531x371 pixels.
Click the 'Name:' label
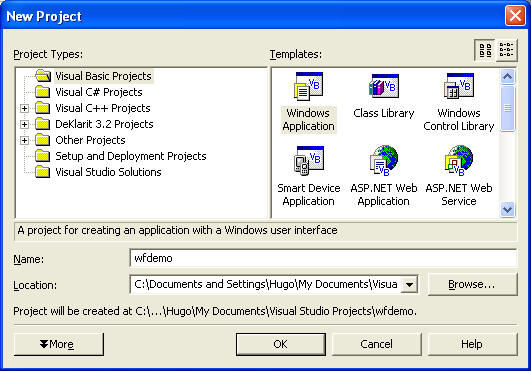(28, 259)
